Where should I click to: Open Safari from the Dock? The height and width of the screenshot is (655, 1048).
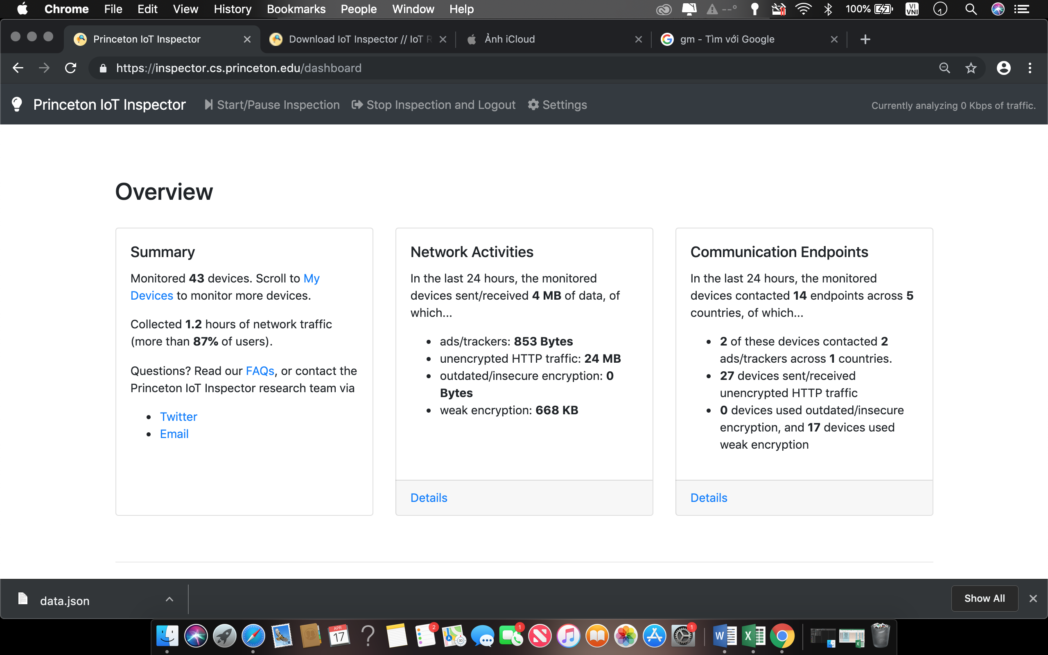253,636
